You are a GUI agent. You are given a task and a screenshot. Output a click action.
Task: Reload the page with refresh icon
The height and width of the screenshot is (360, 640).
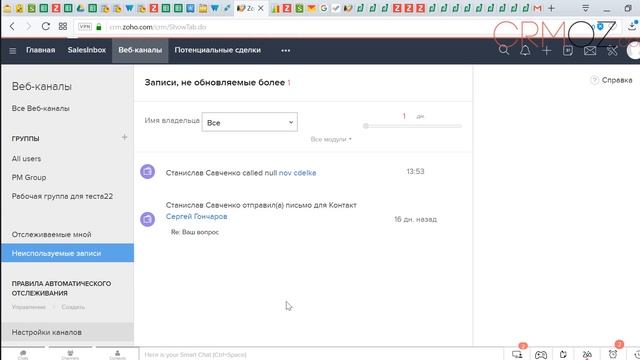tap(46, 27)
